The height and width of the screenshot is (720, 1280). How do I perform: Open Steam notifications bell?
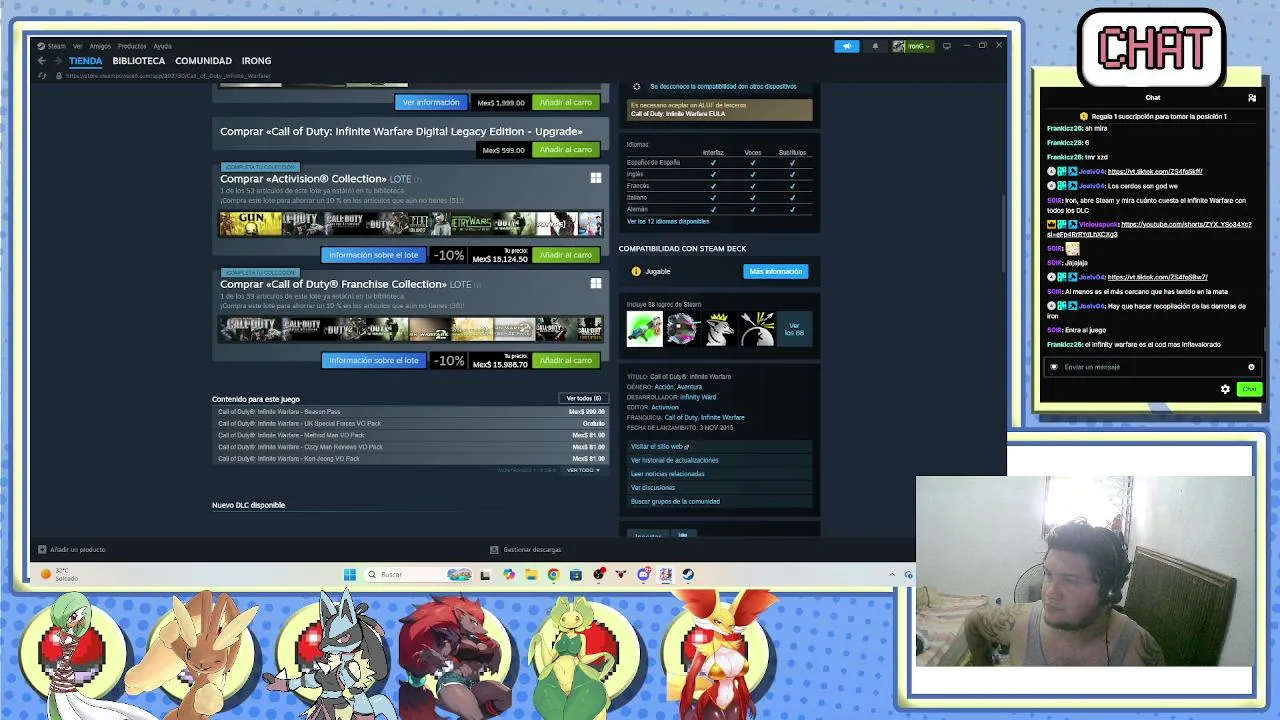[875, 46]
